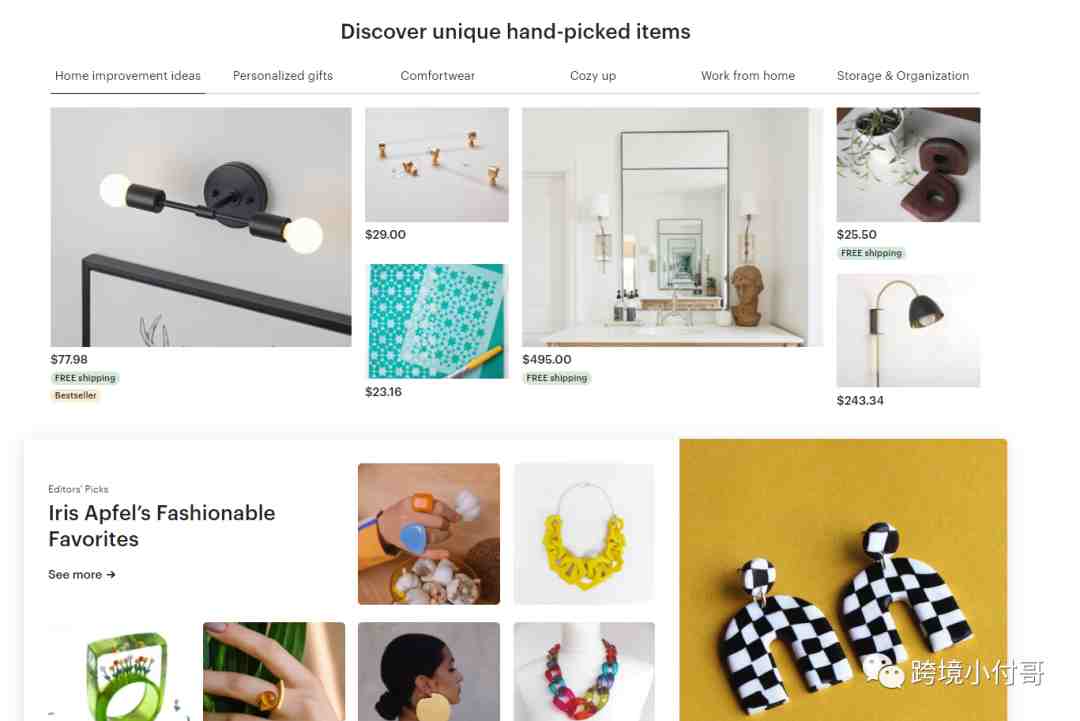Open the black wall sconce product image
This screenshot has width=1080, height=721.
click(200, 227)
